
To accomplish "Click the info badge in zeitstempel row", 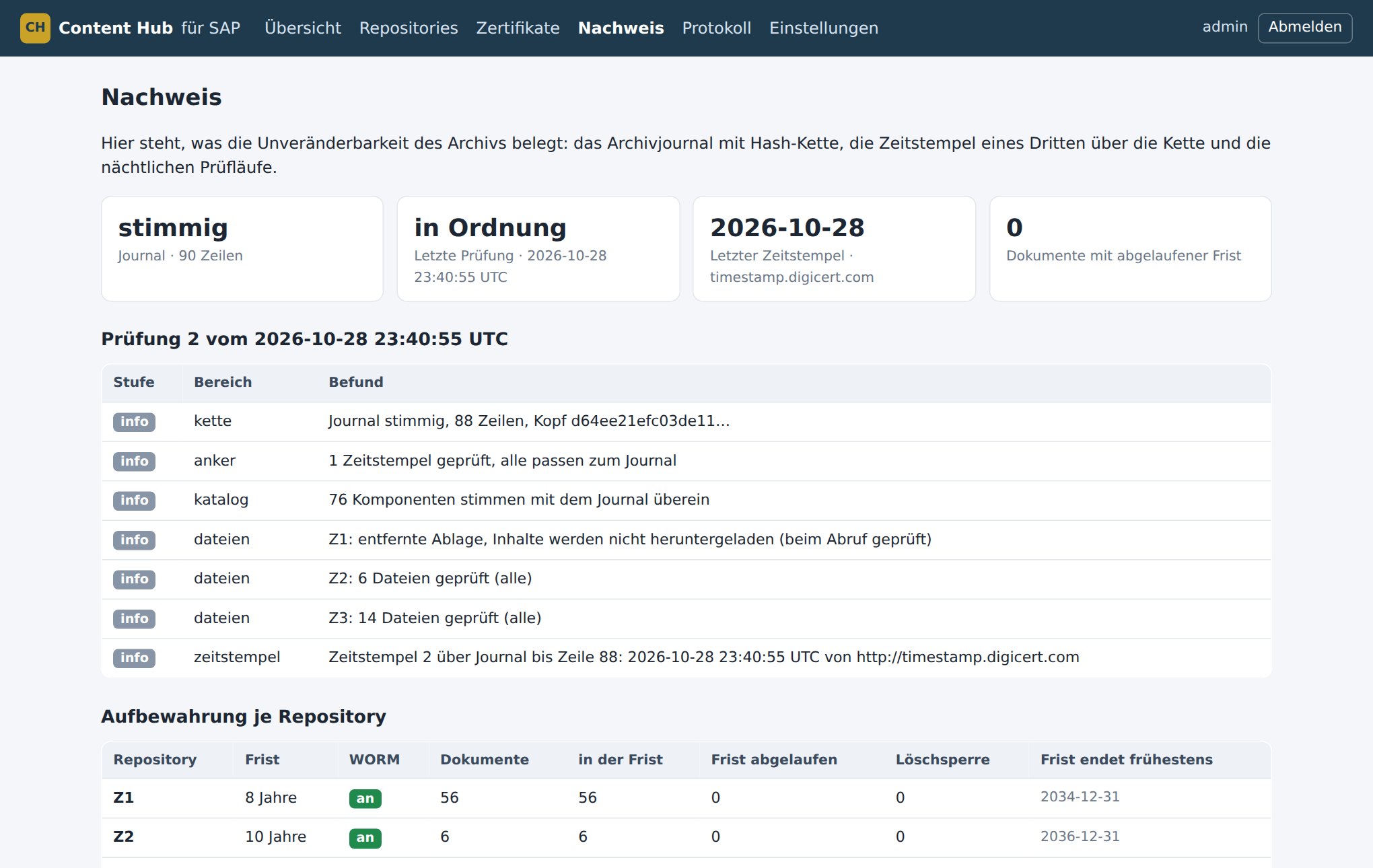I will tap(134, 657).
